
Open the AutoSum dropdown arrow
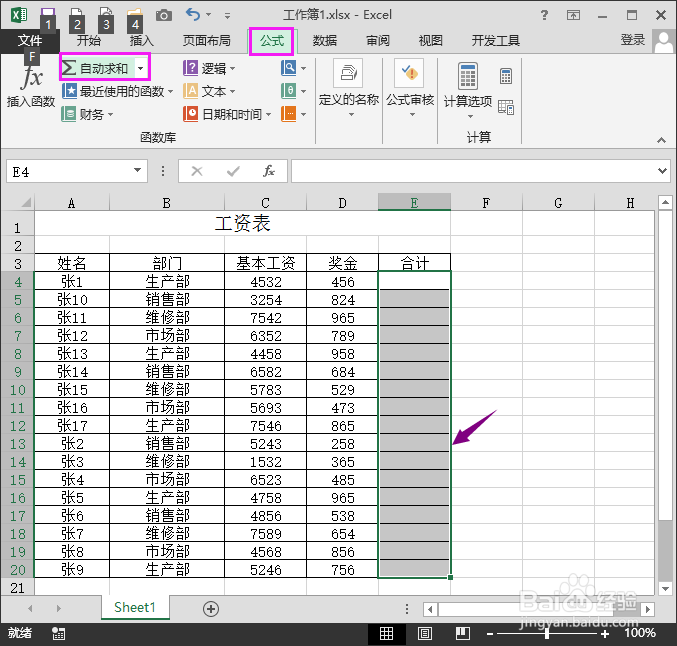[x=141, y=68]
